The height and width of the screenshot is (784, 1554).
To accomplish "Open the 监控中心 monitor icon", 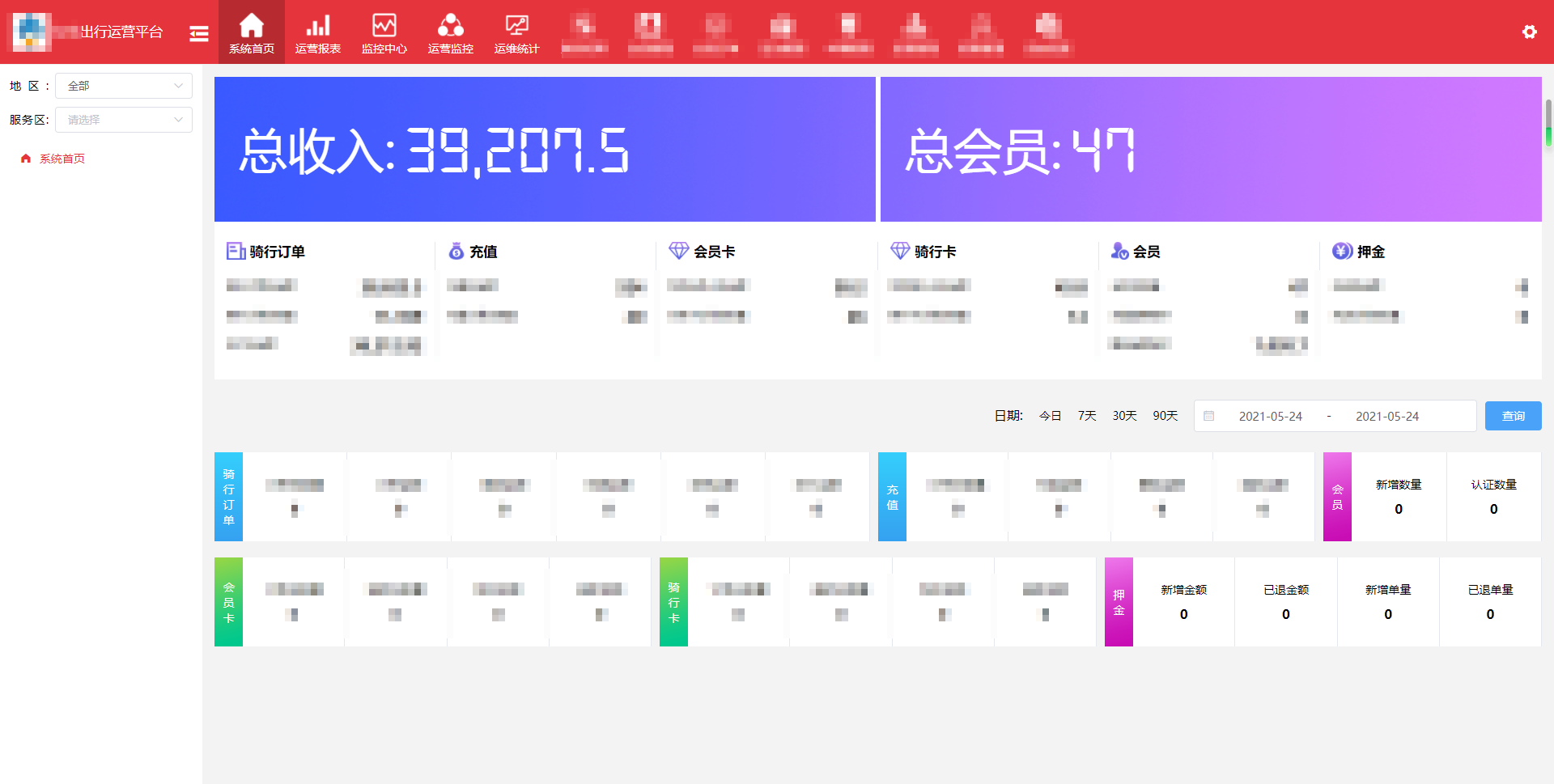I will tap(384, 26).
